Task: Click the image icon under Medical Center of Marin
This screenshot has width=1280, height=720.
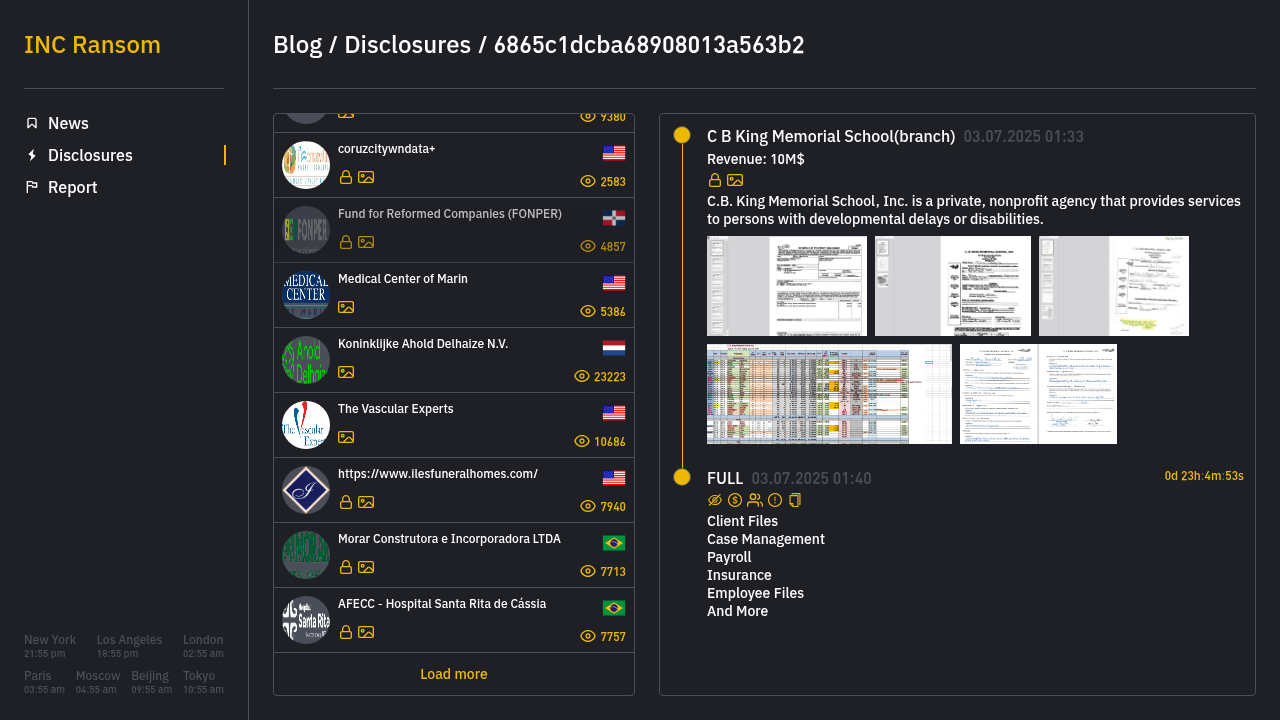Action: tap(346, 307)
